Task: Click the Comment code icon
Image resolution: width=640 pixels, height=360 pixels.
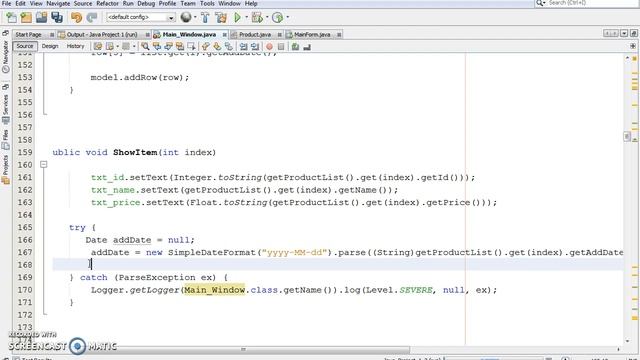Action: click(295, 47)
